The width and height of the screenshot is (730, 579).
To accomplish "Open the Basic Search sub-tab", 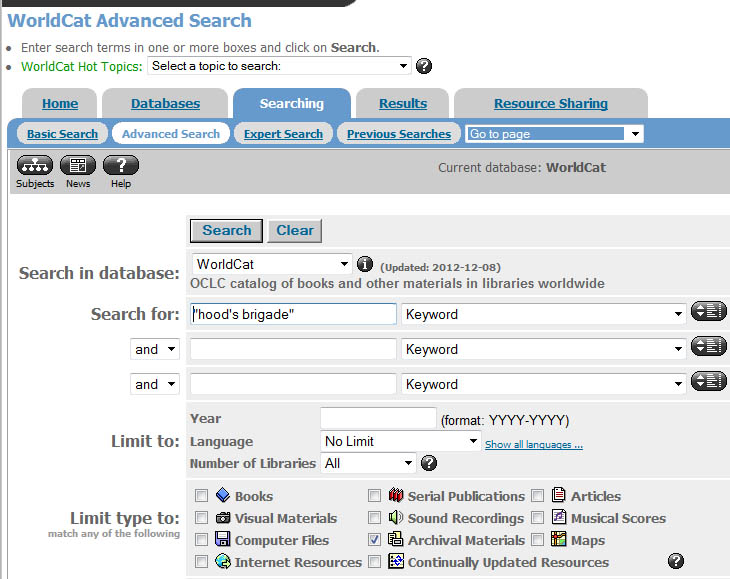I will coord(62,134).
